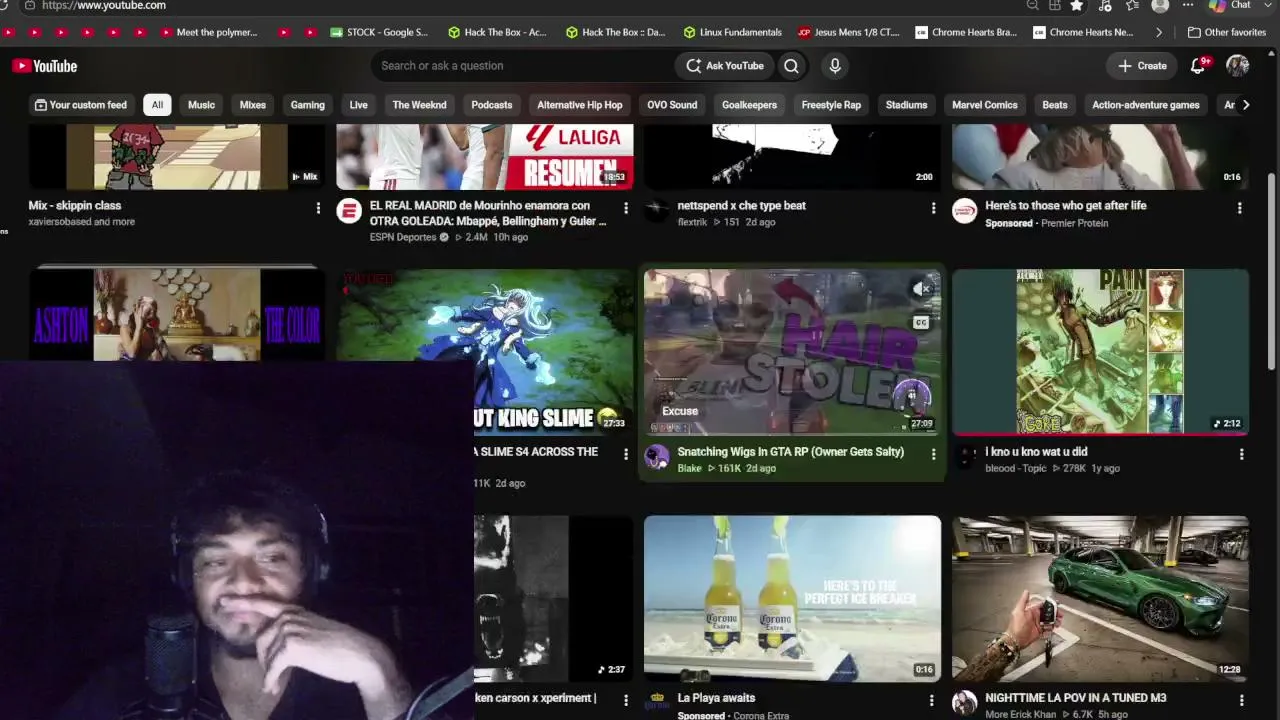Open the KING SLIME anime thumbnail
The image size is (1280, 720).
tap(485, 352)
